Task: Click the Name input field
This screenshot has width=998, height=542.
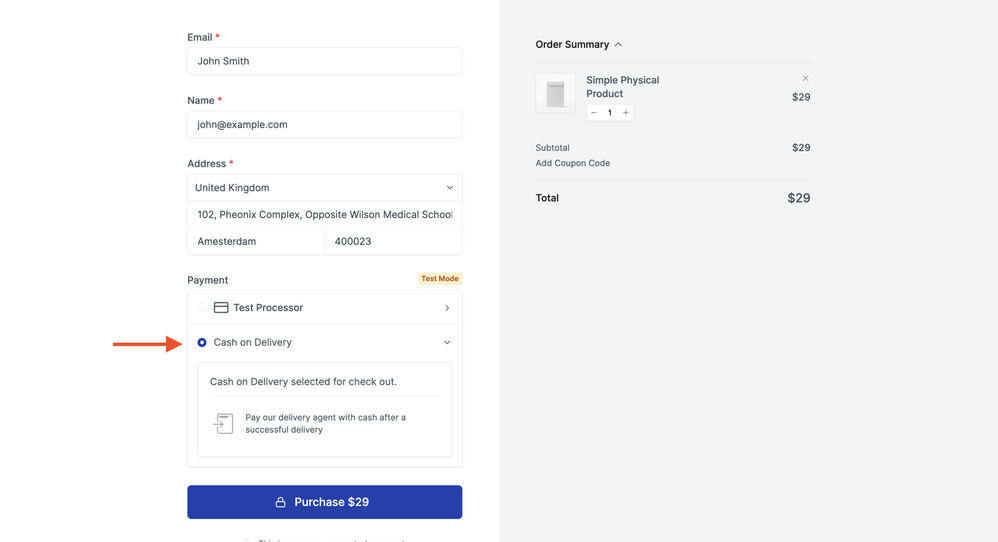Action: tap(324, 125)
